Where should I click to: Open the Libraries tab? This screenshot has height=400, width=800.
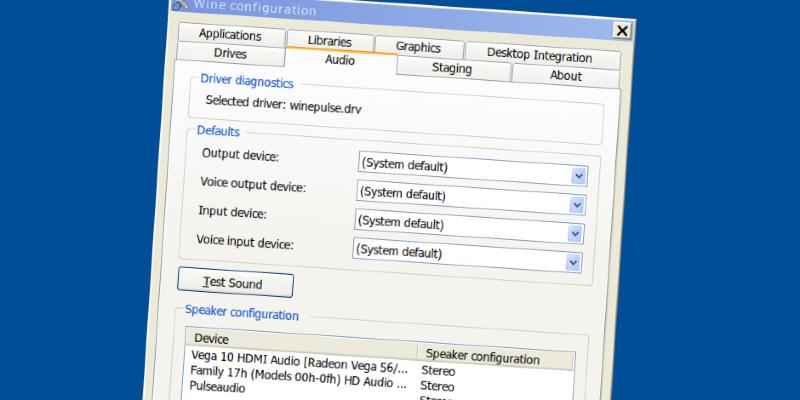329,42
